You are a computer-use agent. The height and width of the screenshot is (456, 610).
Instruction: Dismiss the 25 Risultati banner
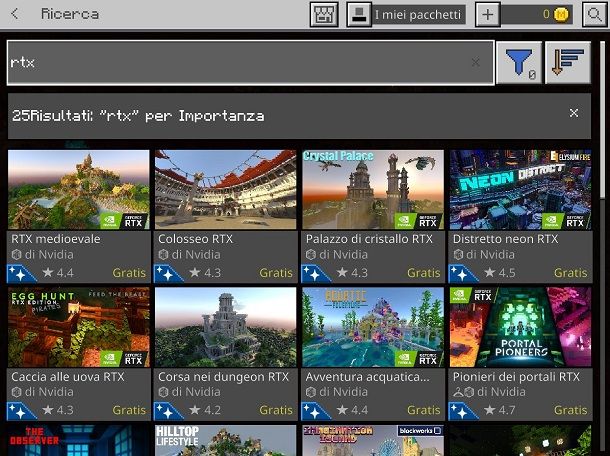[573, 113]
